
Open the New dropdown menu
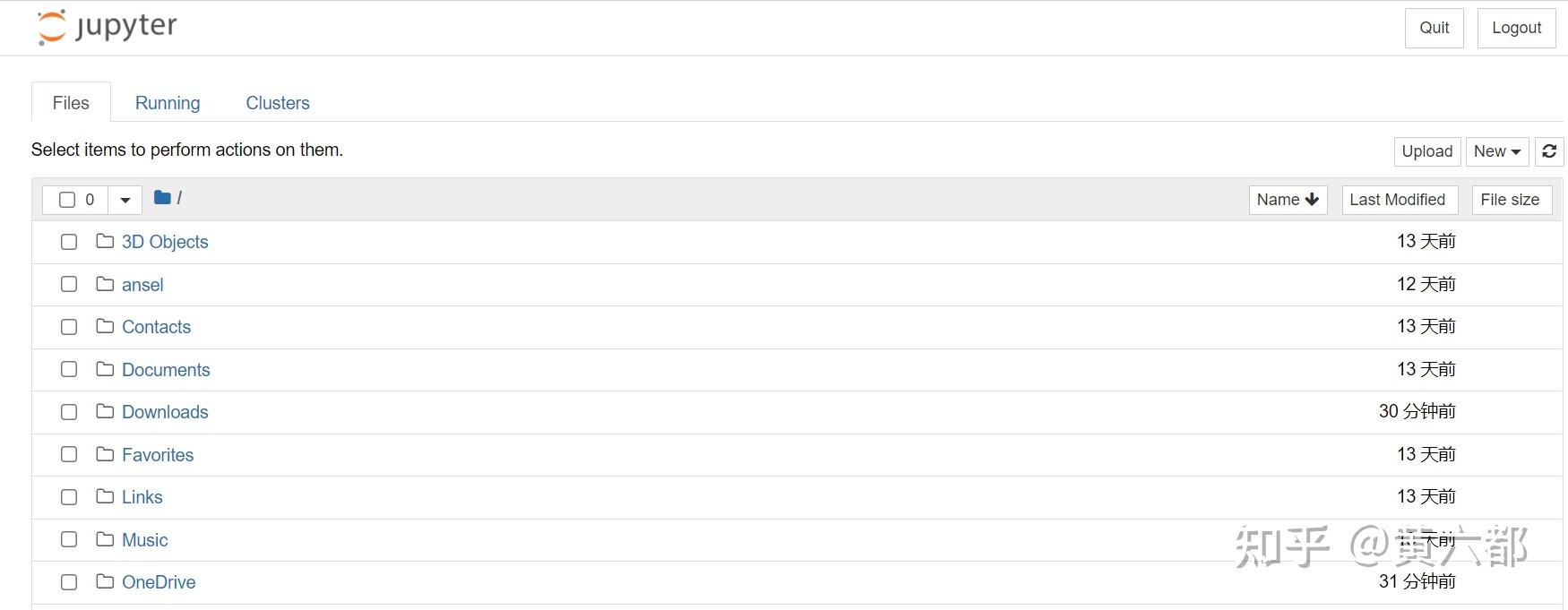click(1496, 151)
